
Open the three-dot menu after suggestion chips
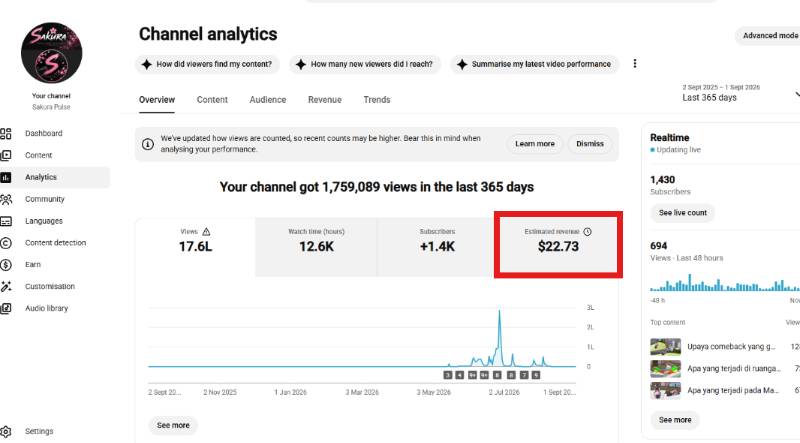pos(635,64)
